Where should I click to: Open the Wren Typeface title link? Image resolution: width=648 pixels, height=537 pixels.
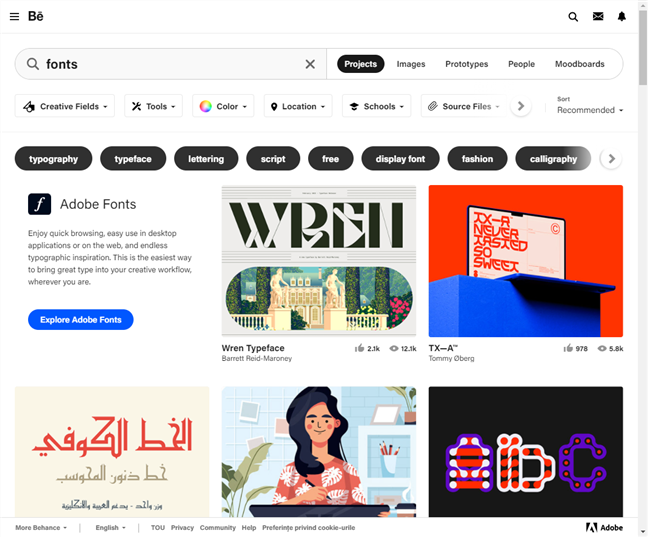click(x=253, y=348)
